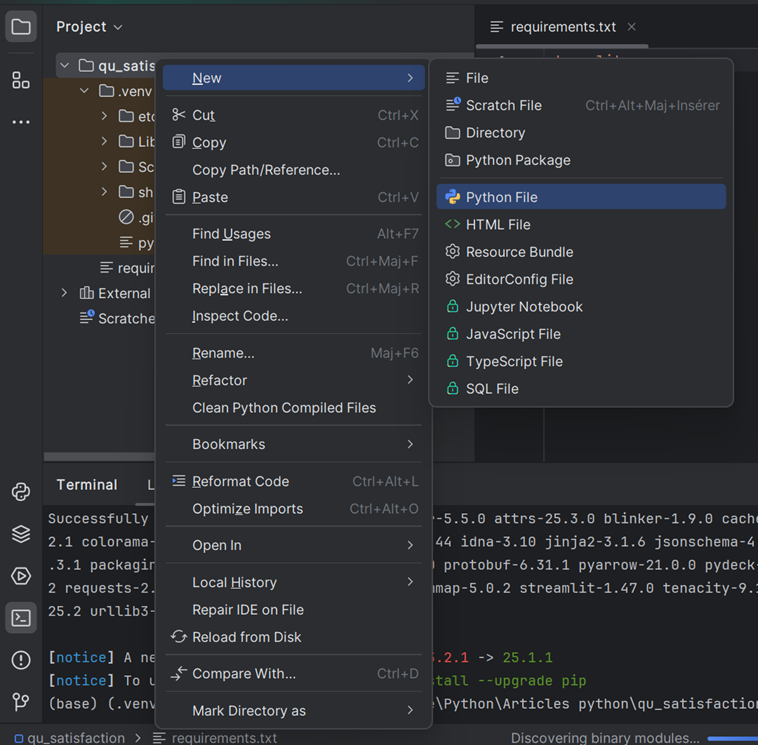The width and height of the screenshot is (758, 745).
Task: Select Clean Python Compiled Files
Action: point(293,408)
